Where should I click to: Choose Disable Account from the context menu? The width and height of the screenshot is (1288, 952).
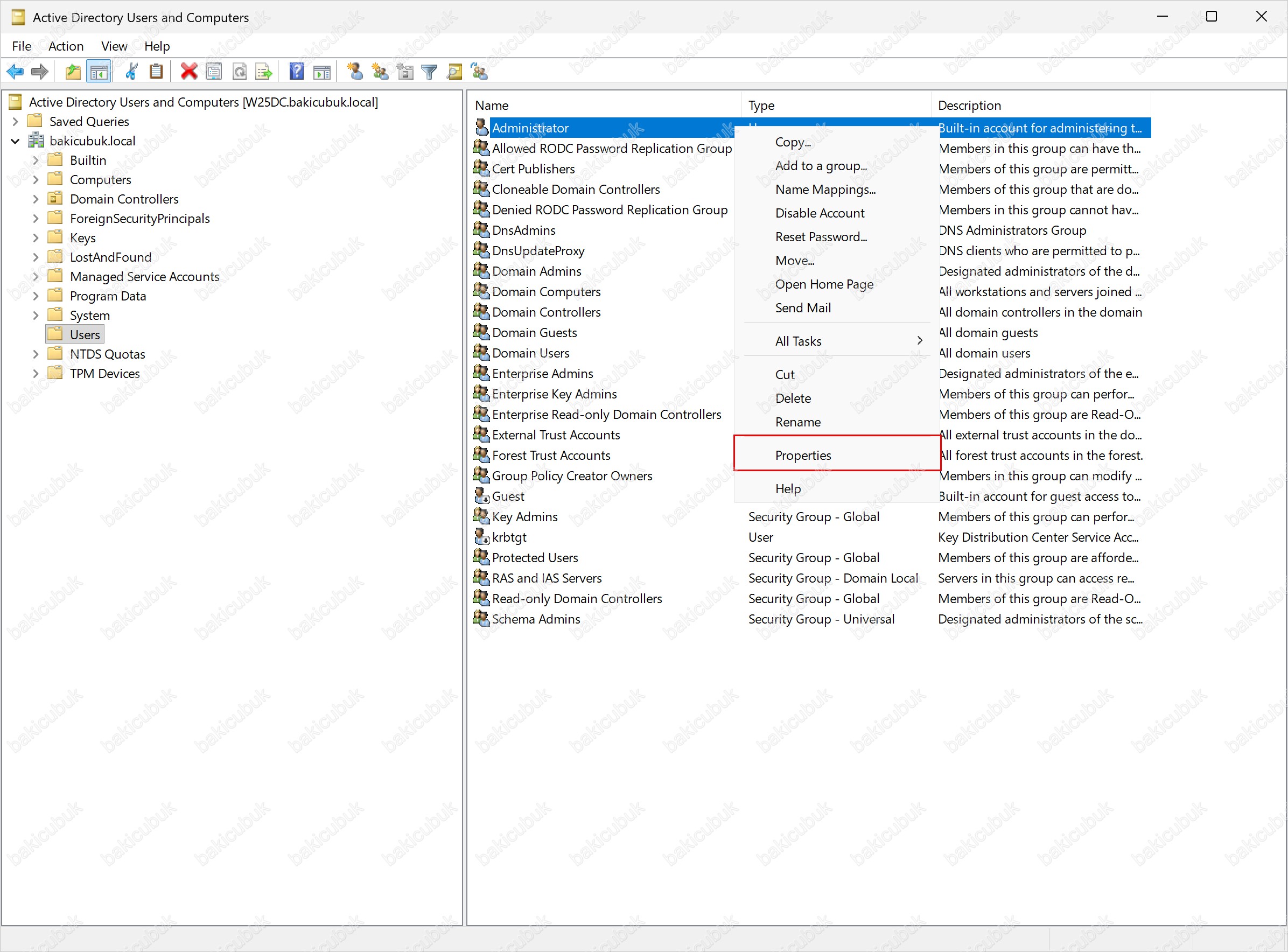pos(837,213)
